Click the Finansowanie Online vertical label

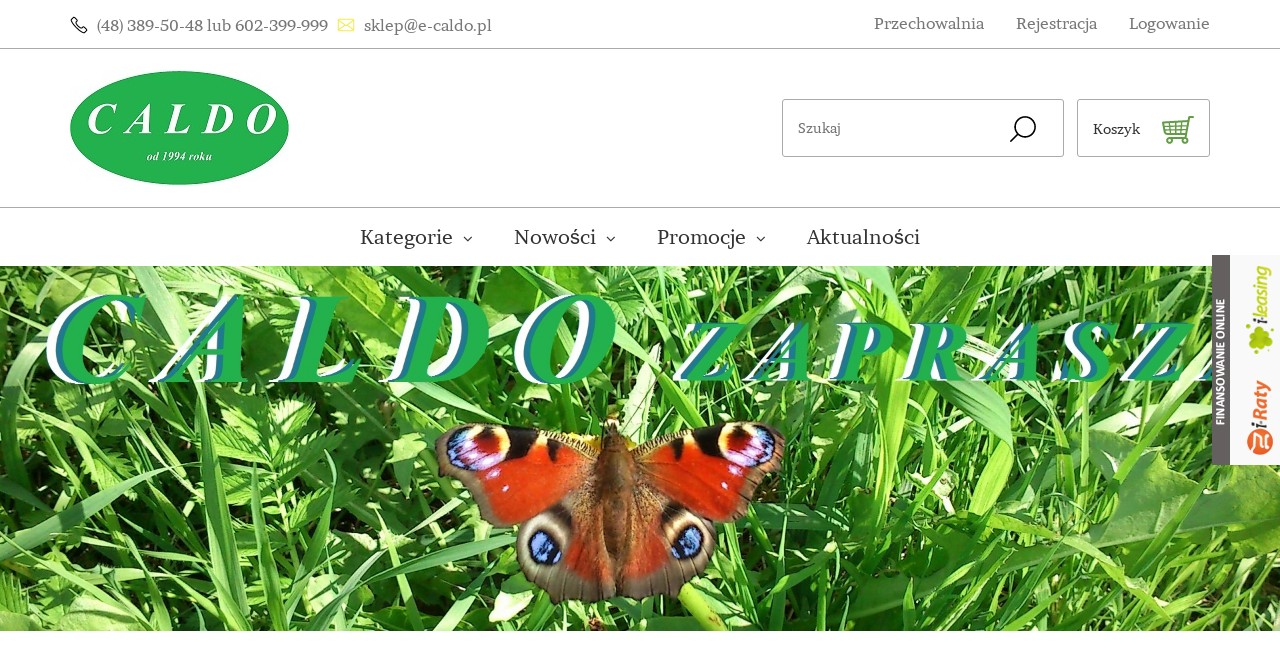pos(1221,360)
